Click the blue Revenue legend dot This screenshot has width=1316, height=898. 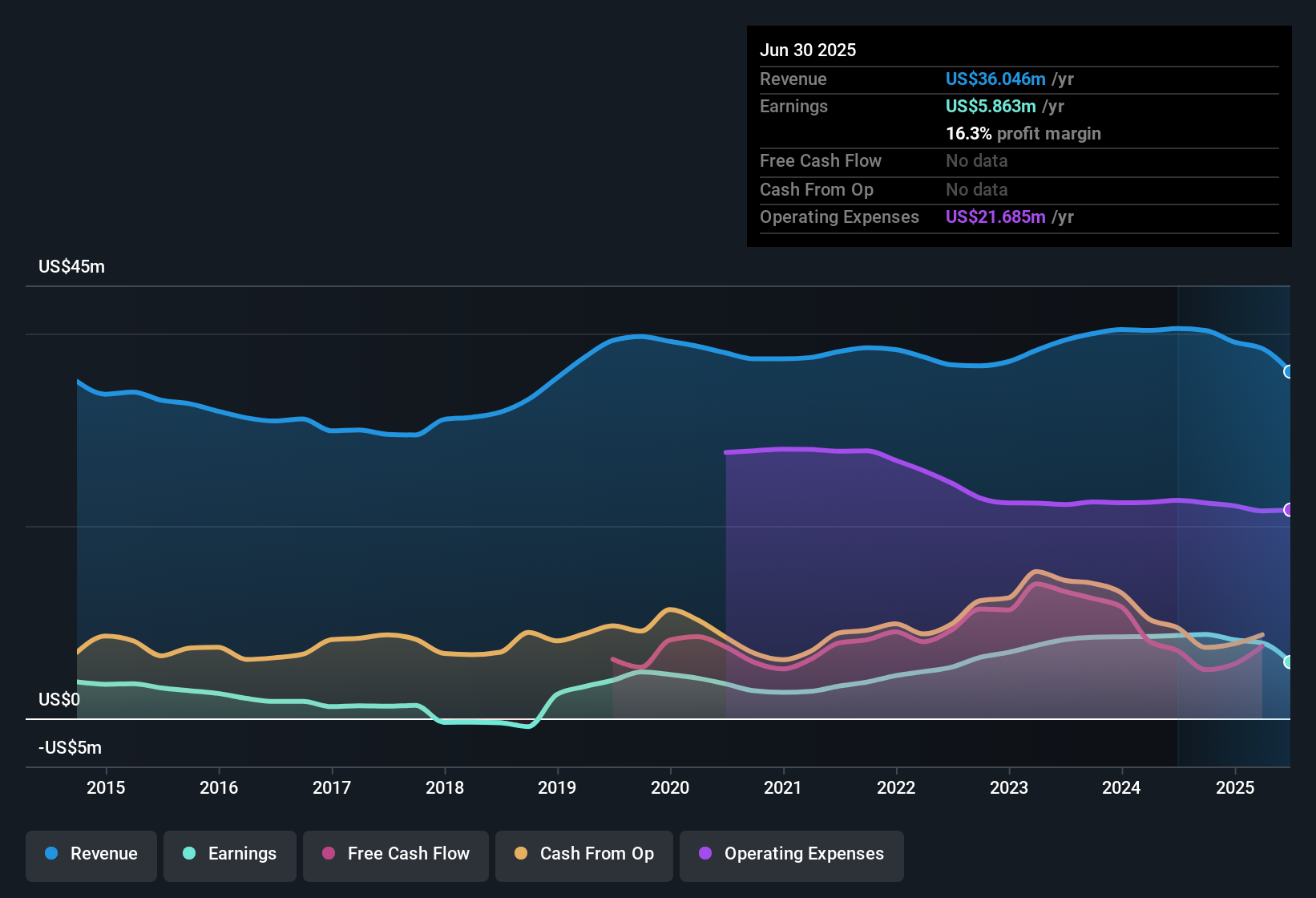51,853
